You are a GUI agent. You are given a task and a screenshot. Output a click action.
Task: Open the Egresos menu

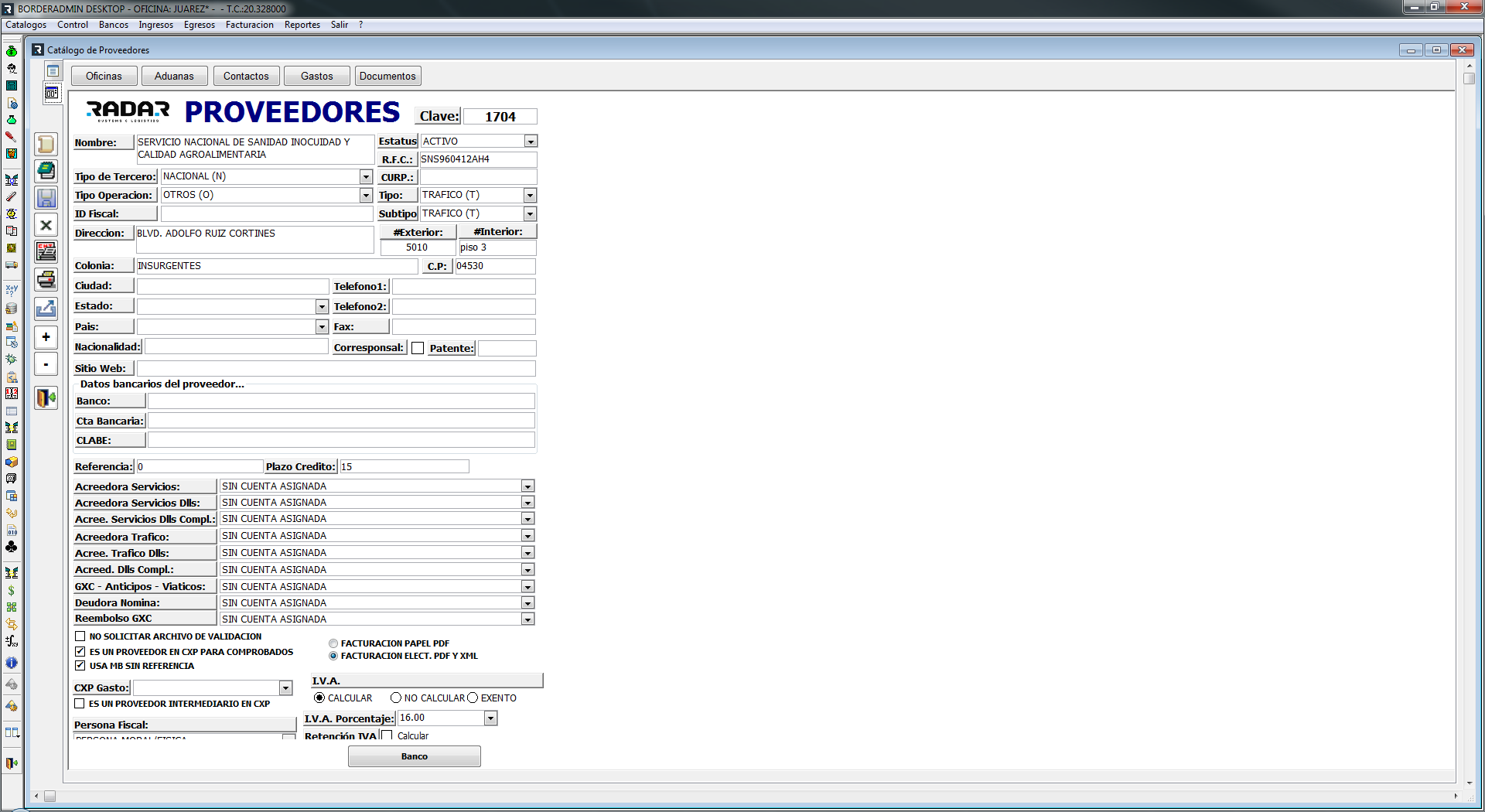click(200, 25)
